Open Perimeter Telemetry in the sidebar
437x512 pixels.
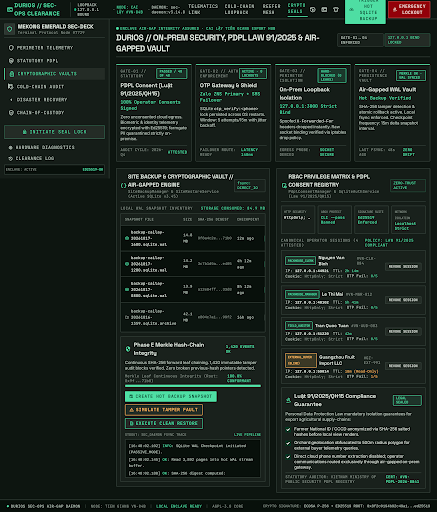(55, 48)
